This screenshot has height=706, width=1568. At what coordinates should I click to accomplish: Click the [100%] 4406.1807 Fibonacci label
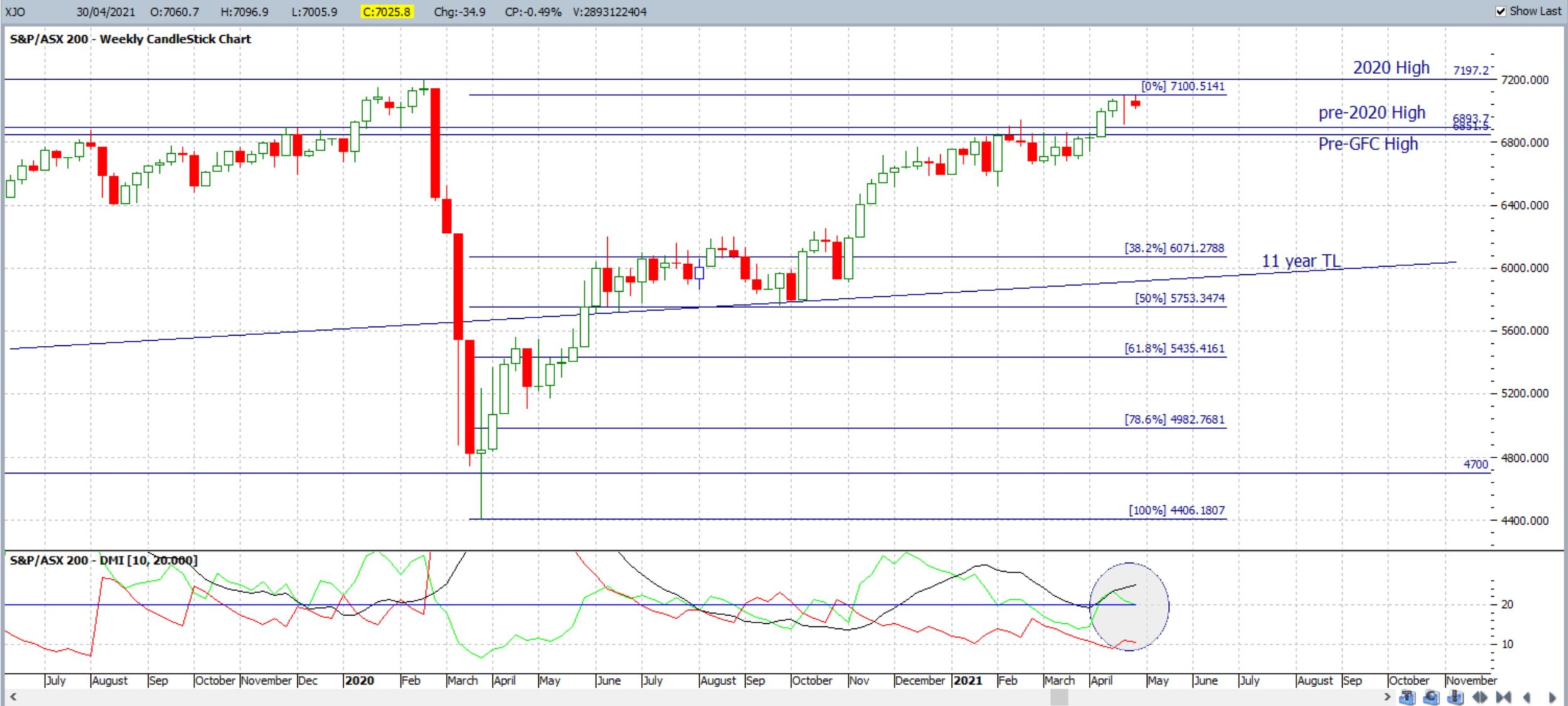click(x=1177, y=510)
